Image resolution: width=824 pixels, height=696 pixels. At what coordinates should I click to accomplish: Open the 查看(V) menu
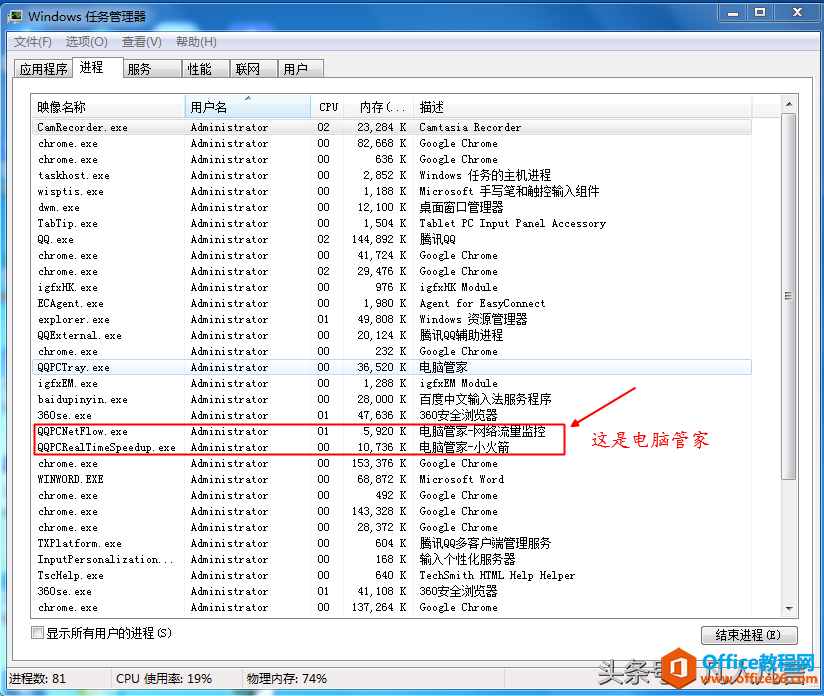pos(141,42)
